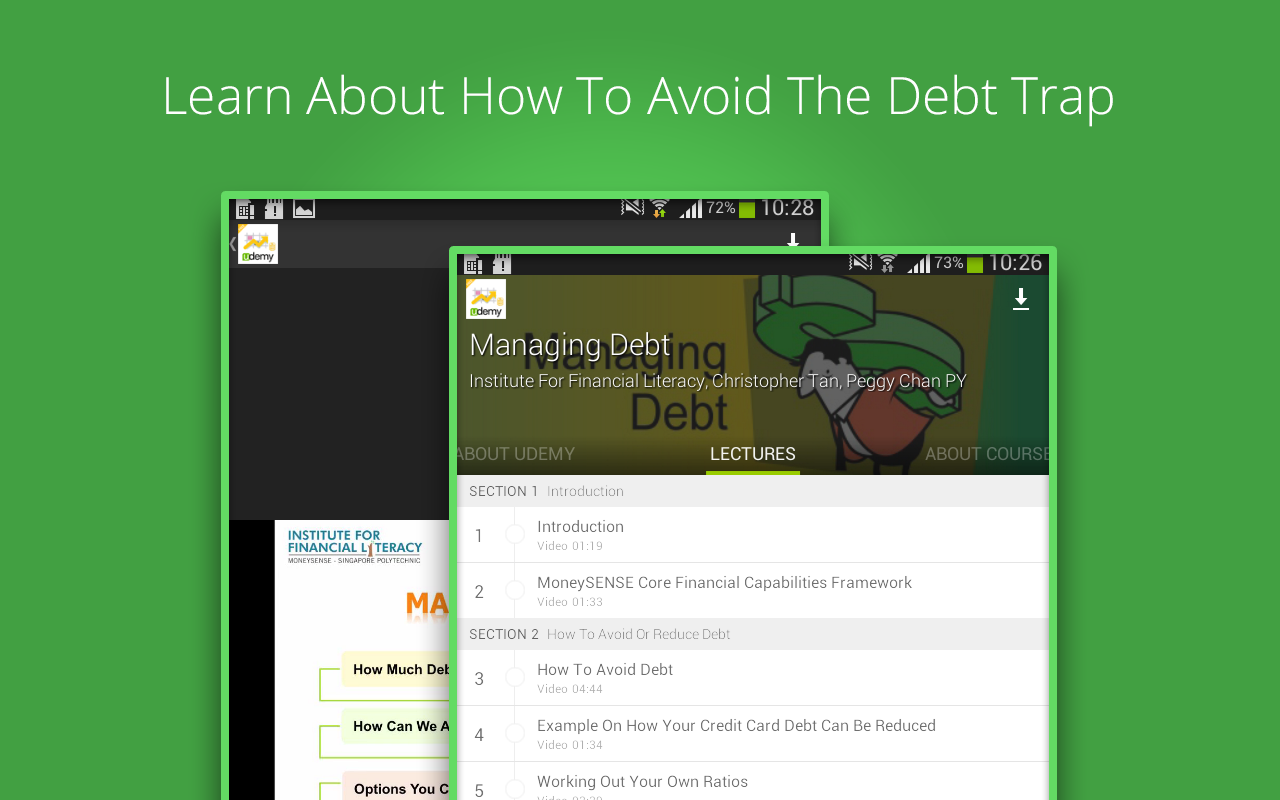This screenshot has height=800, width=1280.
Task: Tap SIM card notification icon in back window
Action: pos(245,209)
